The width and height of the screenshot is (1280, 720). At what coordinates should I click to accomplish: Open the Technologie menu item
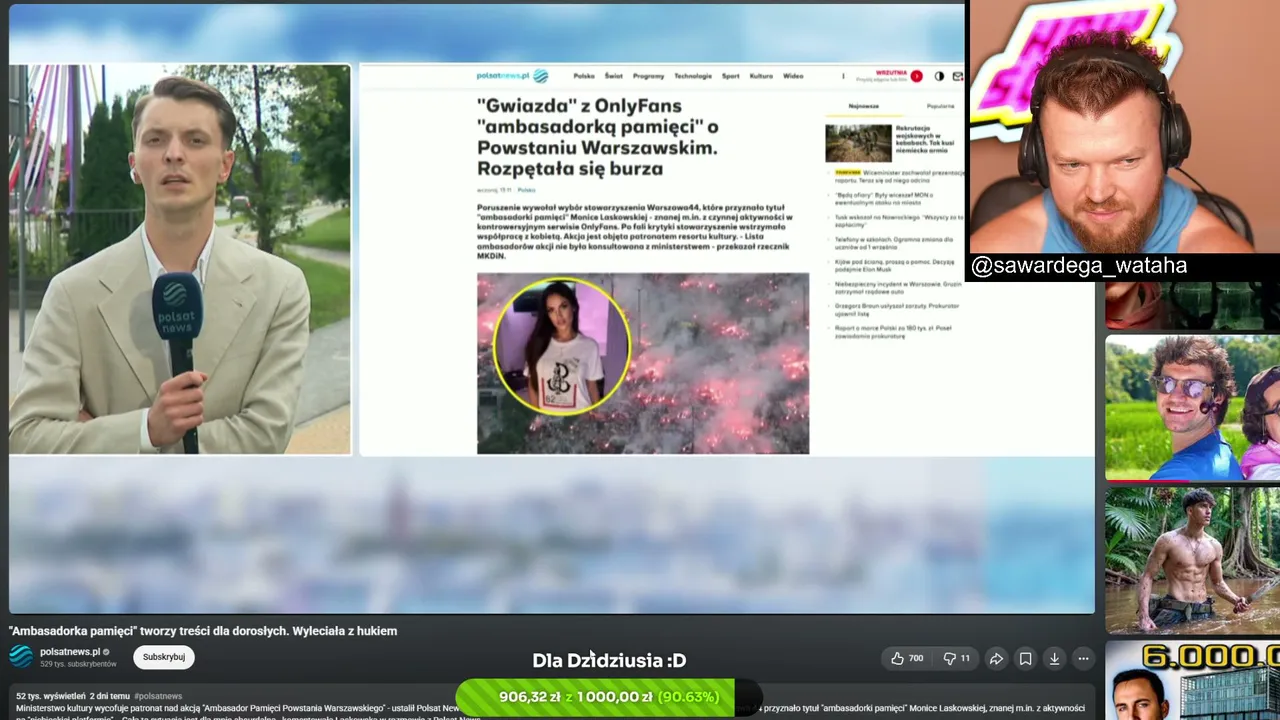click(693, 76)
